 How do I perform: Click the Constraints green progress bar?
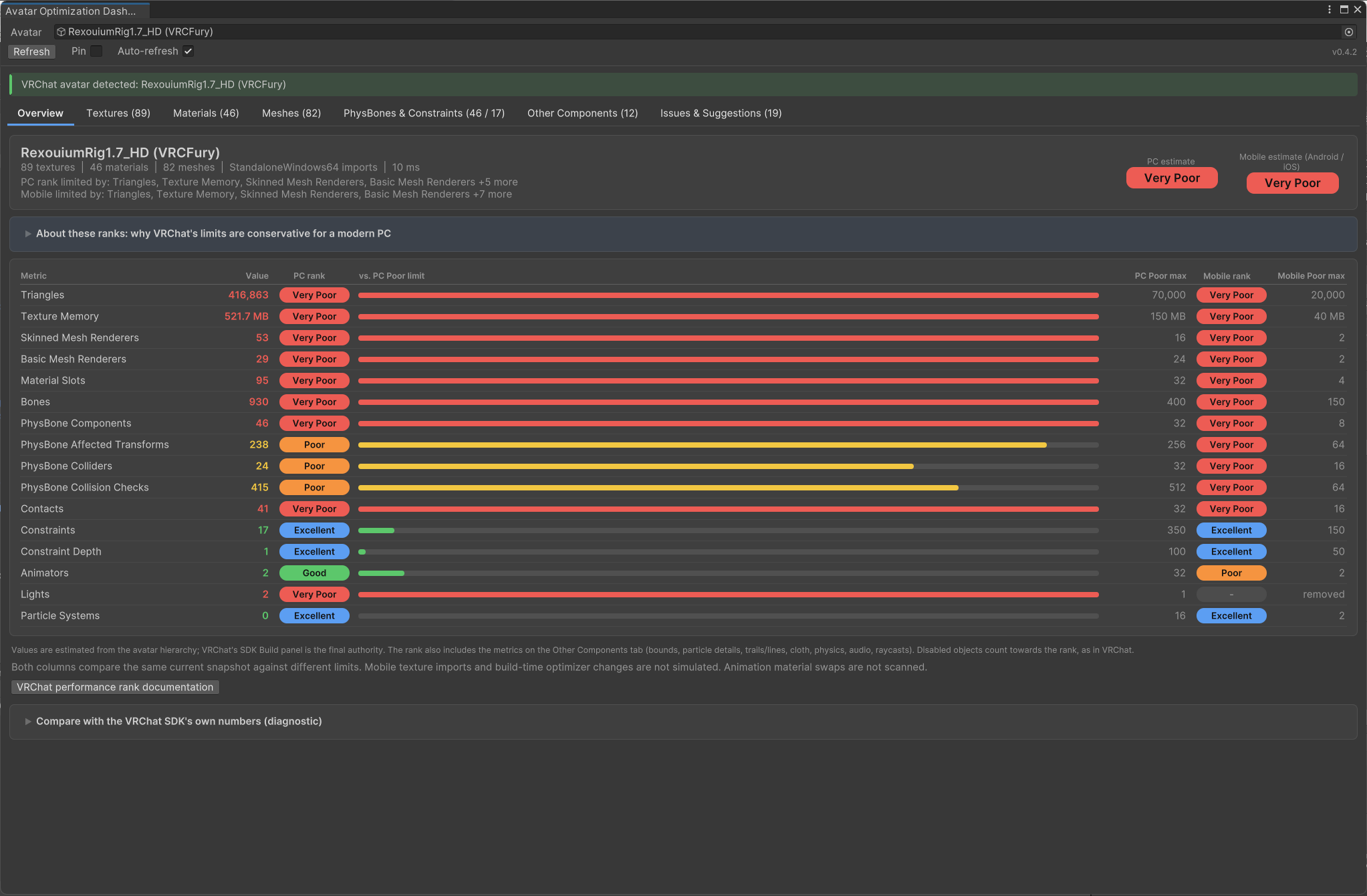376,531
